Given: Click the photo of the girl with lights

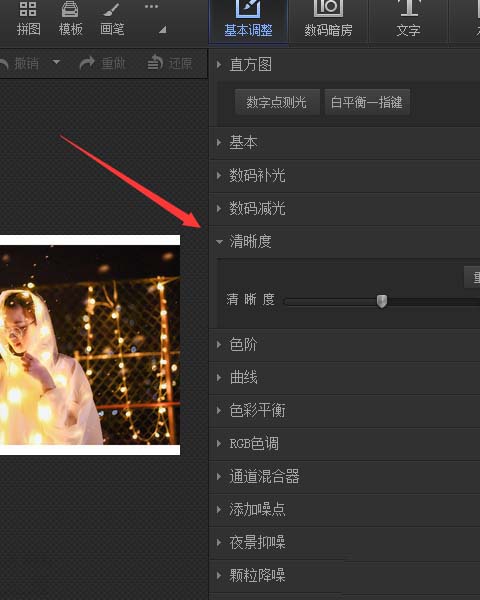Looking at the screenshot, I should click(90, 345).
